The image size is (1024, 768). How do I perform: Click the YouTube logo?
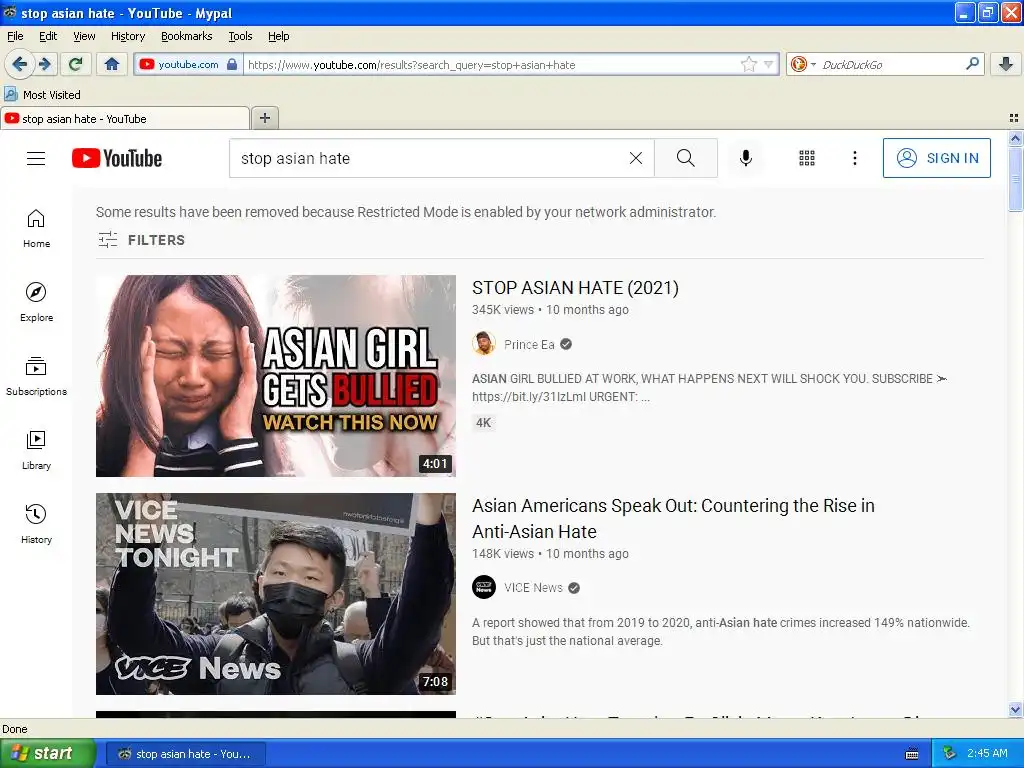pyautogui.click(x=117, y=158)
